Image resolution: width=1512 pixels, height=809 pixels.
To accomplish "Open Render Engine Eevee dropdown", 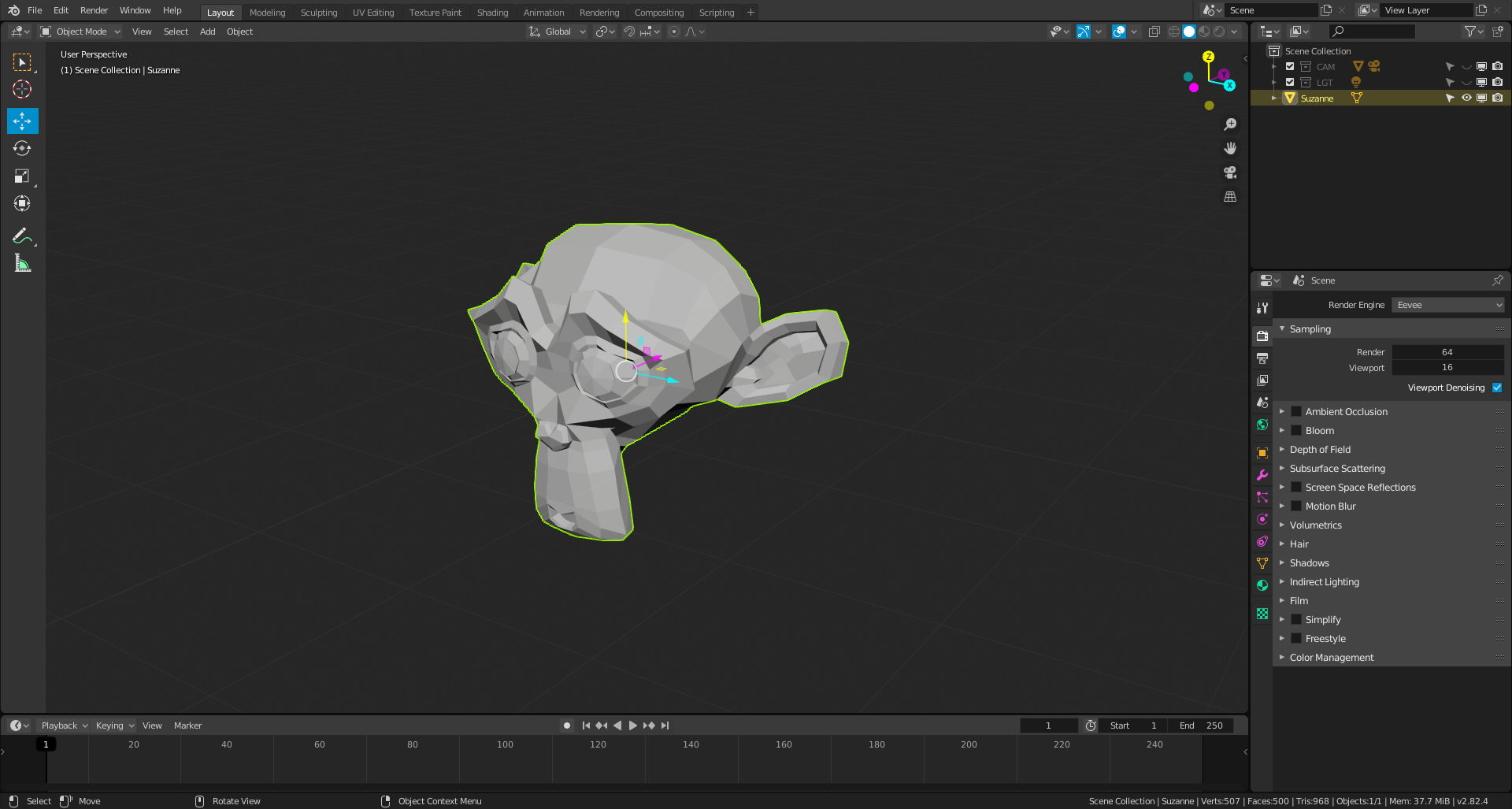I will click(x=1447, y=305).
